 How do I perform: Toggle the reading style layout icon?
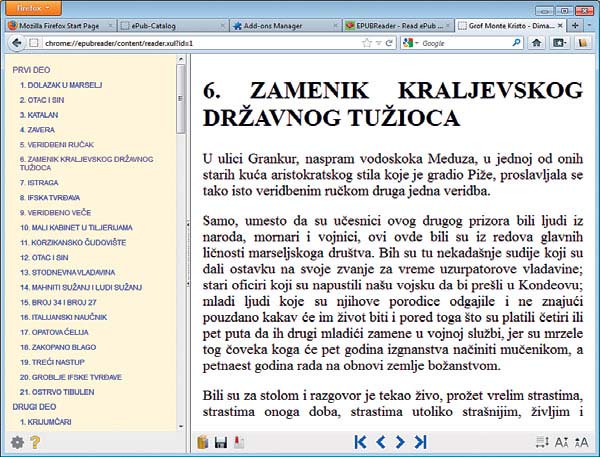(x=542, y=442)
